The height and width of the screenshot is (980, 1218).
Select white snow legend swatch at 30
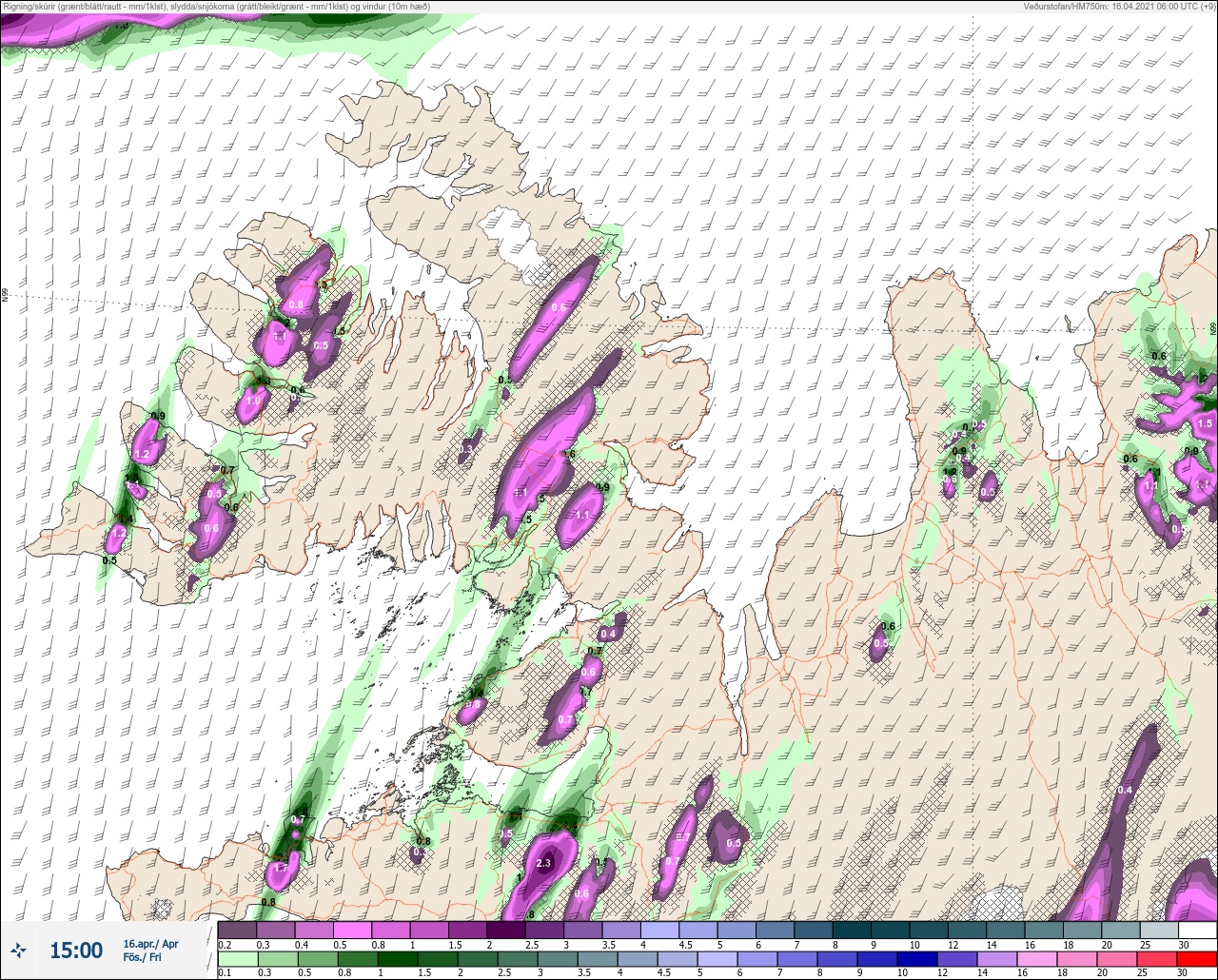(1197, 930)
